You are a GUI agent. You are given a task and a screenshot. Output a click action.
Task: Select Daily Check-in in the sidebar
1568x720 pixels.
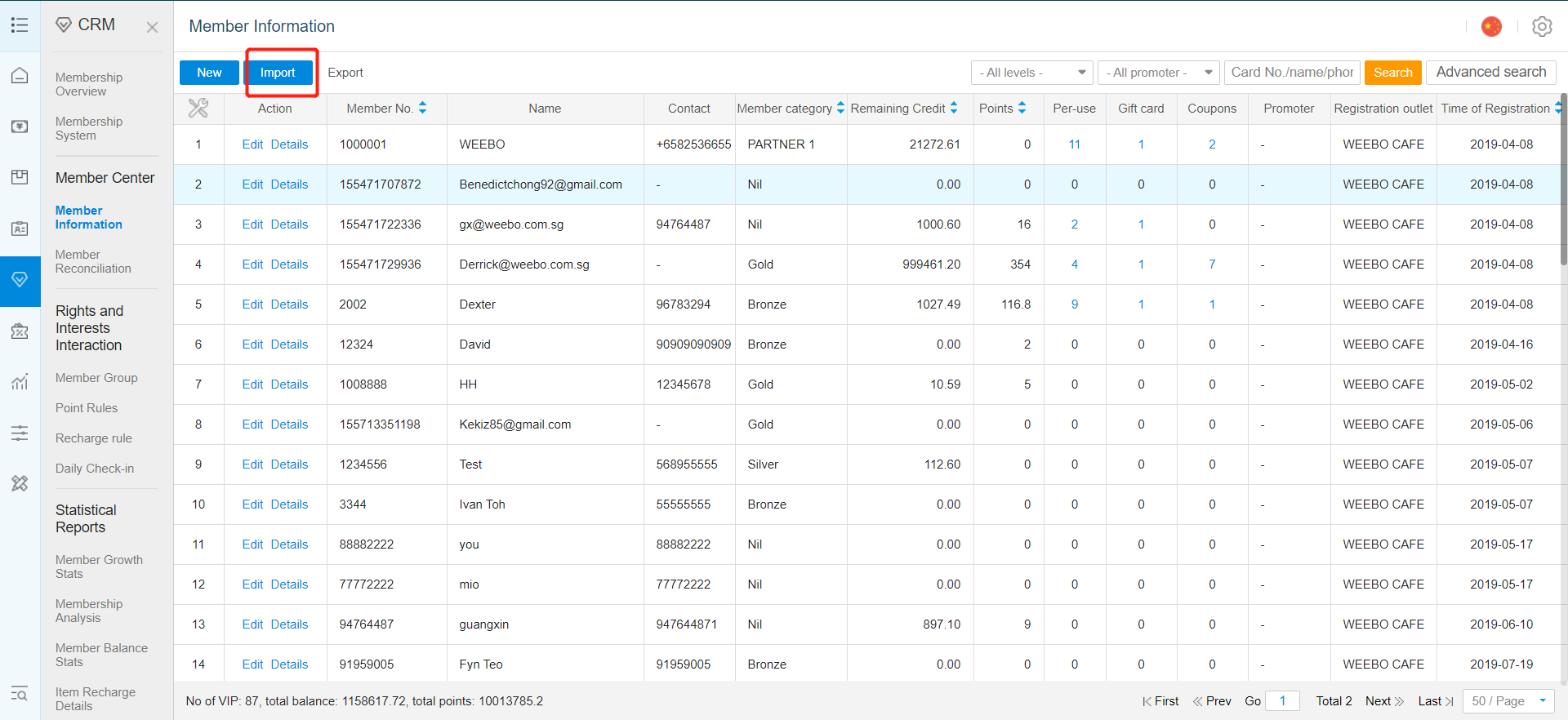pos(95,469)
